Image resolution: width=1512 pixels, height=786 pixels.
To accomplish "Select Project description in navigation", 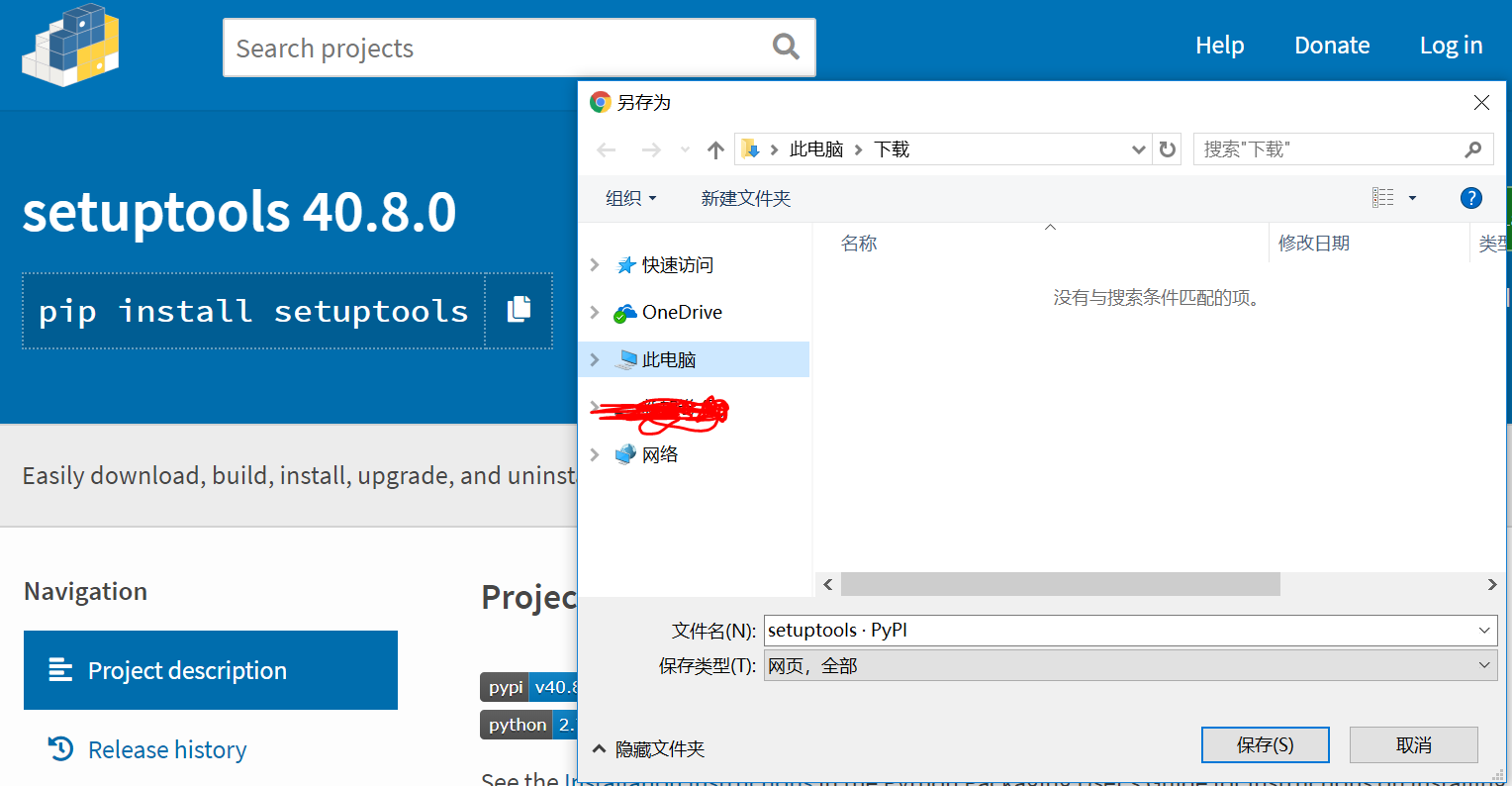I will [x=187, y=670].
